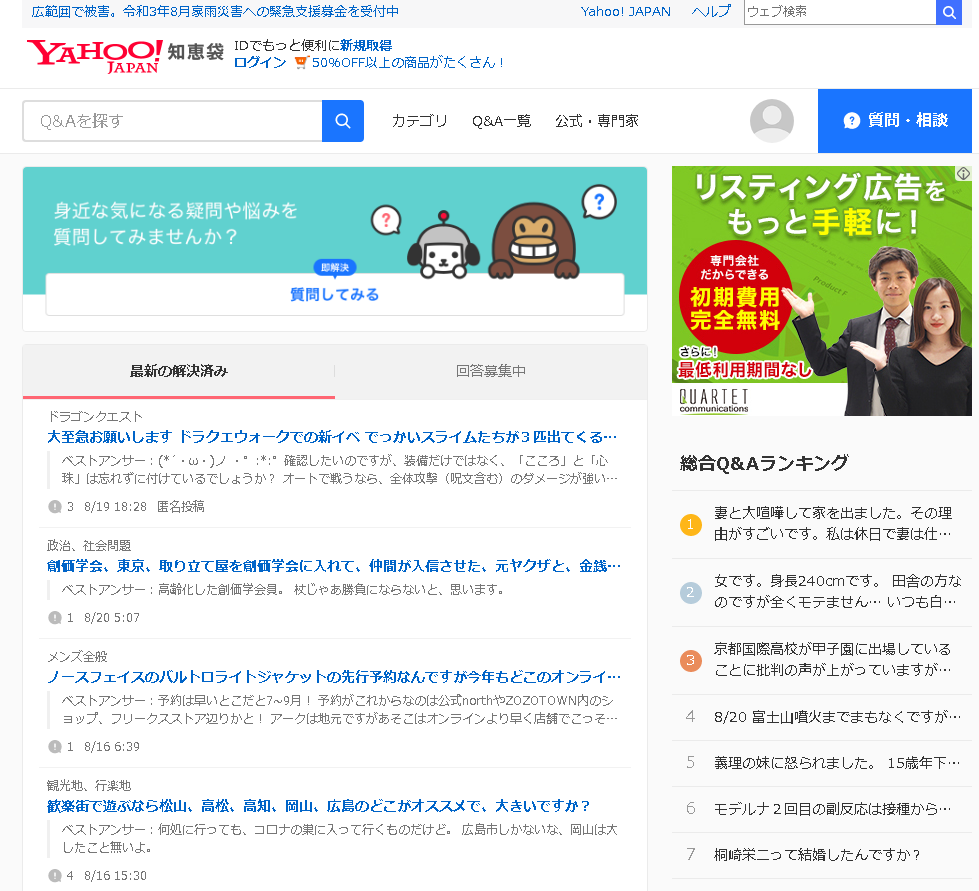
Task: Click the answer count icon for 8/16 6:39 post
Action: point(54,746)
